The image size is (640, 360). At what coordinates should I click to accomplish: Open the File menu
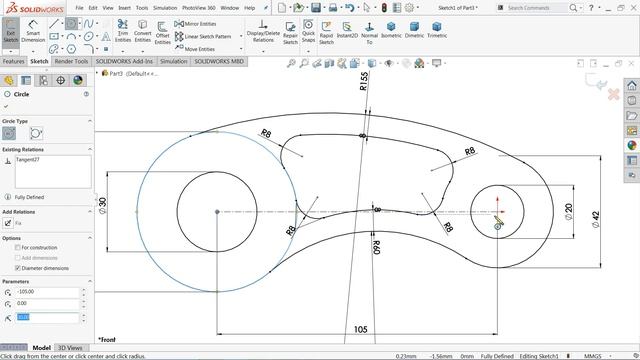tap(80, 8)
